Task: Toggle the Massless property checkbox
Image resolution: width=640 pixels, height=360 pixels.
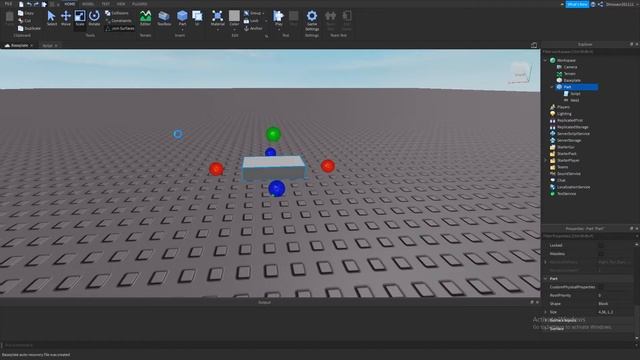Action: (601, 253)
